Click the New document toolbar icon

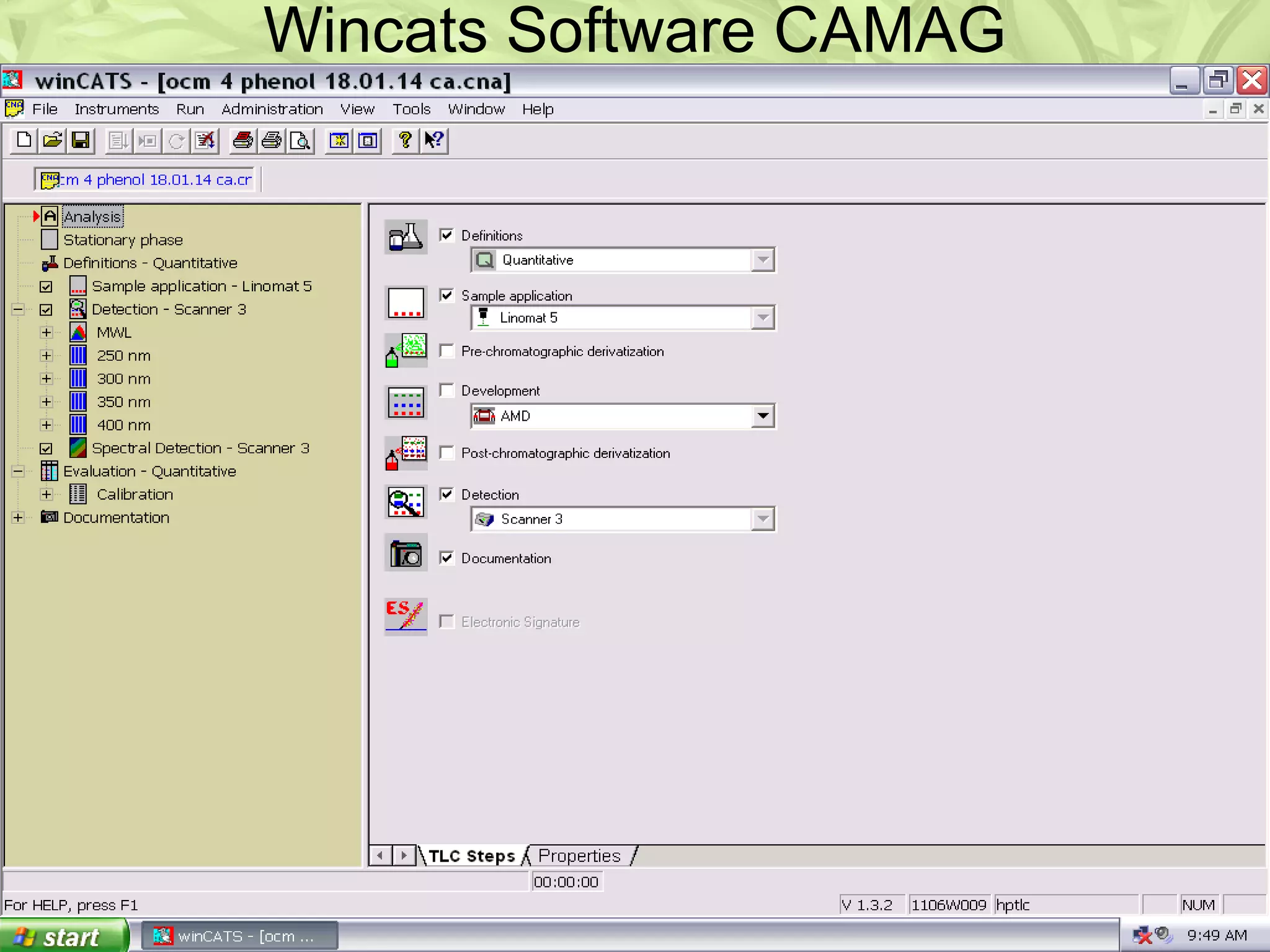[x=24, y=141]
